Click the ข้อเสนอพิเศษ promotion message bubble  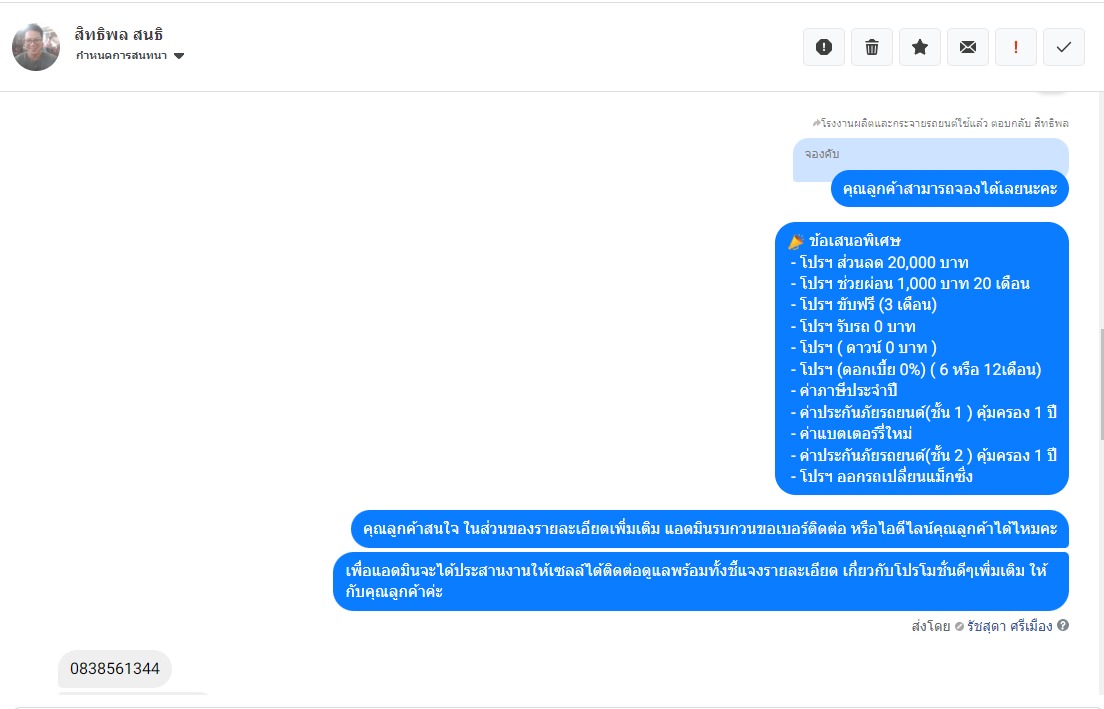(x=922, y=358)
